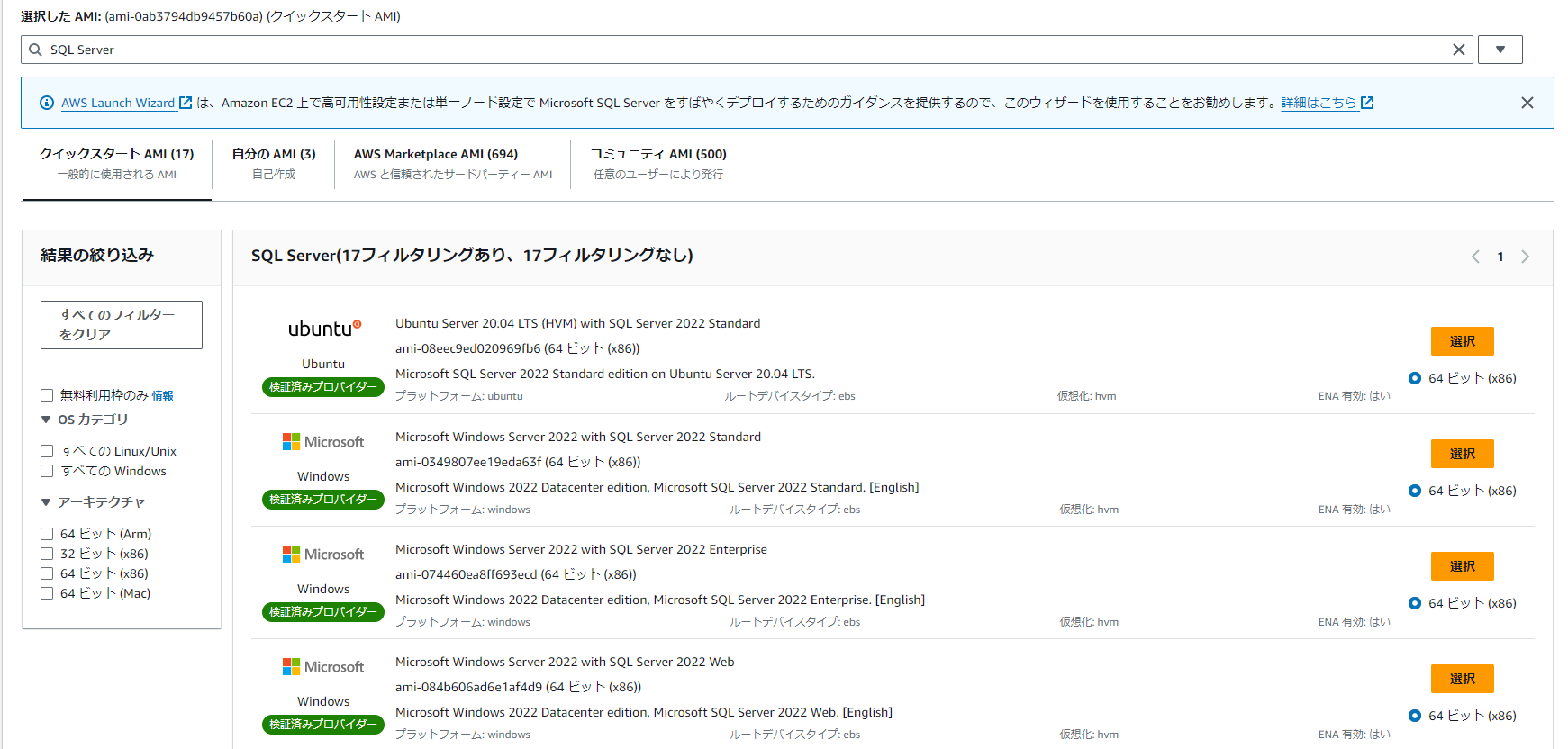The width and height of the screenshot is (1568, 749).
Task: Click inside the SQL Server search field
Action: [x=747, y=50]
